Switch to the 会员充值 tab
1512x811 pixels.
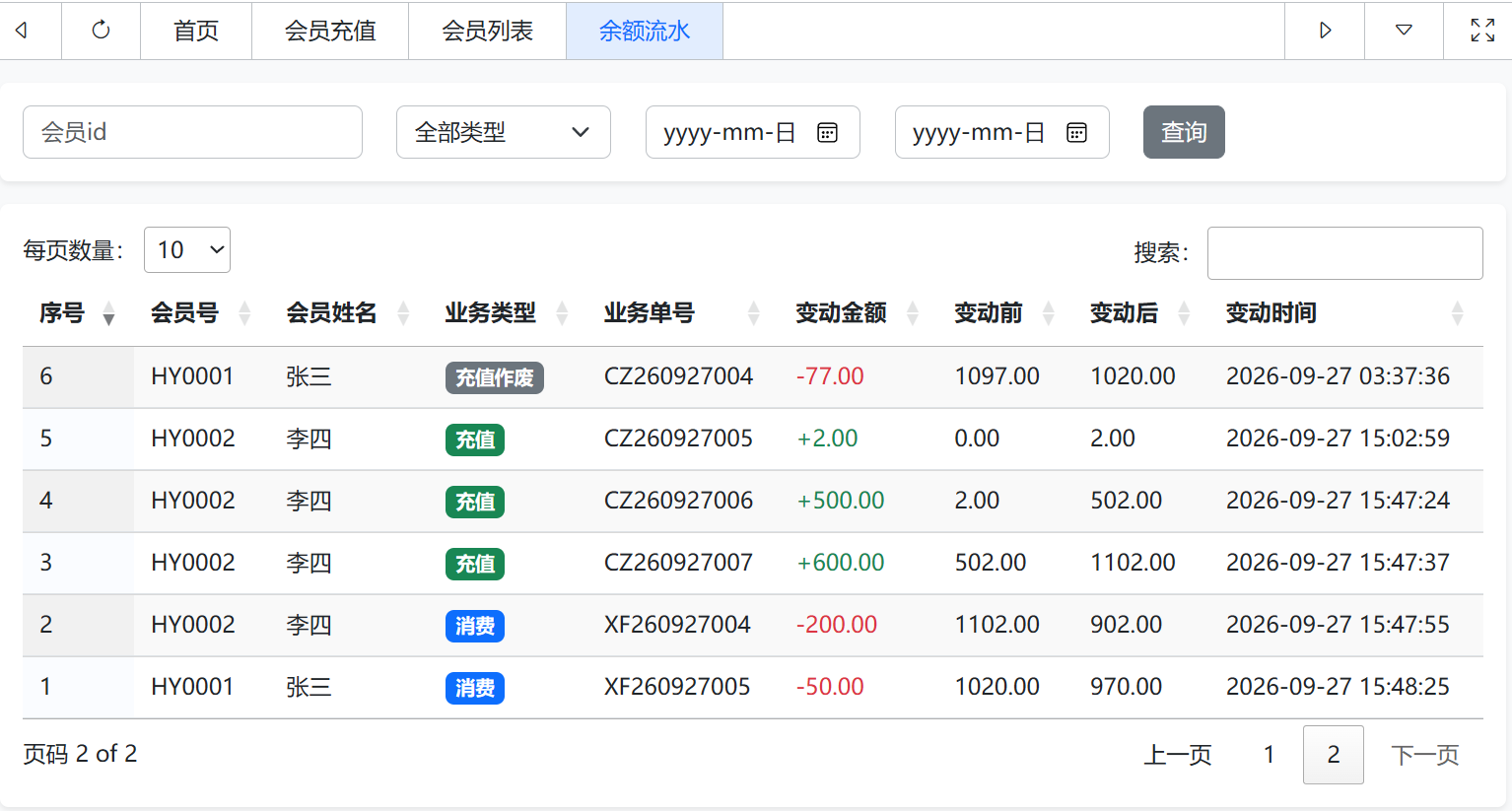pos(330,31)
